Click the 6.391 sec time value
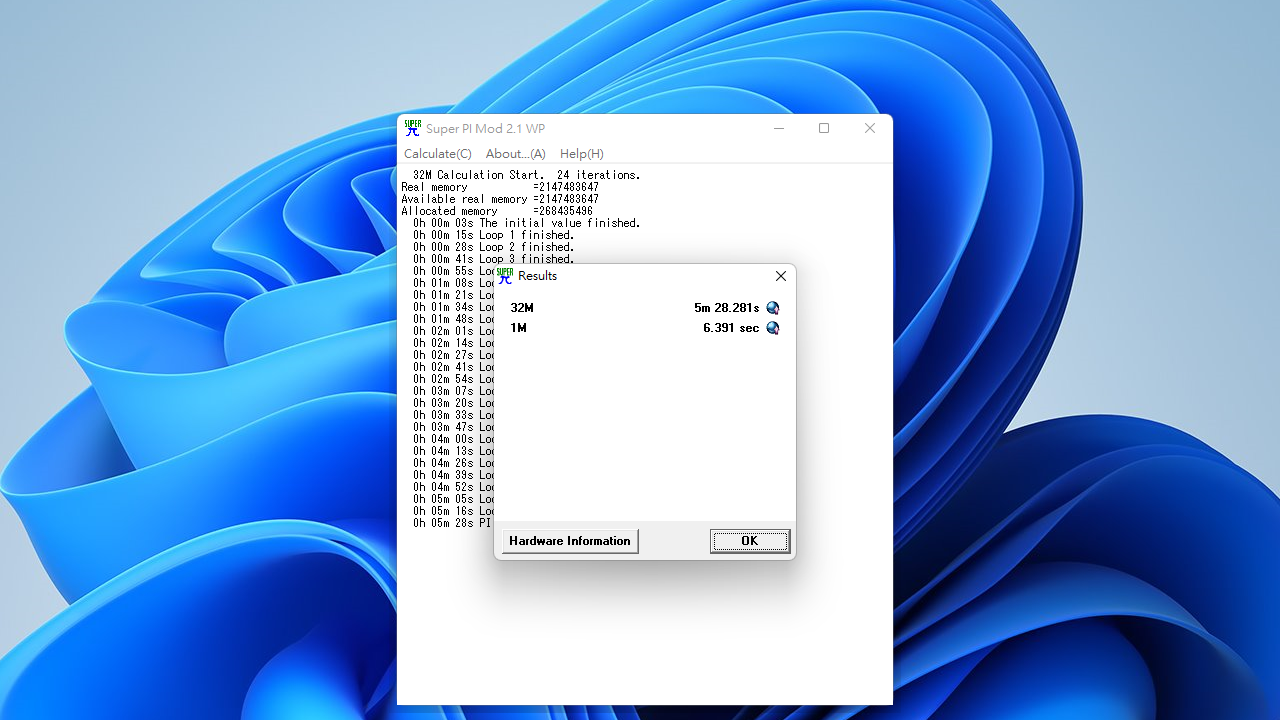Viewport: 1280px width, 720px height. 731,328
